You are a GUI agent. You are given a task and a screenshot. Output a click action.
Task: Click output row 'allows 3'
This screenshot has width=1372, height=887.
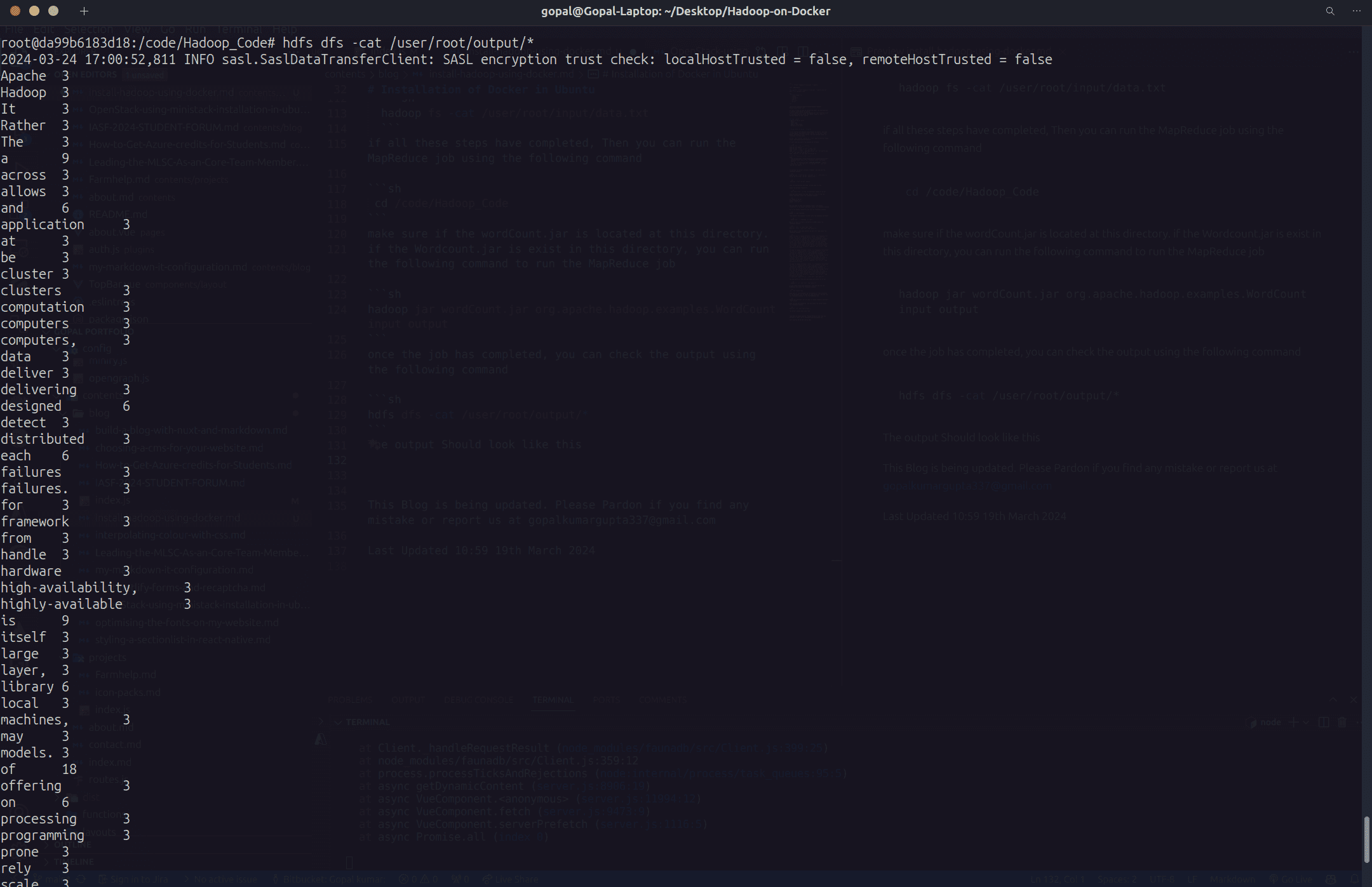[x=35, y=191]
